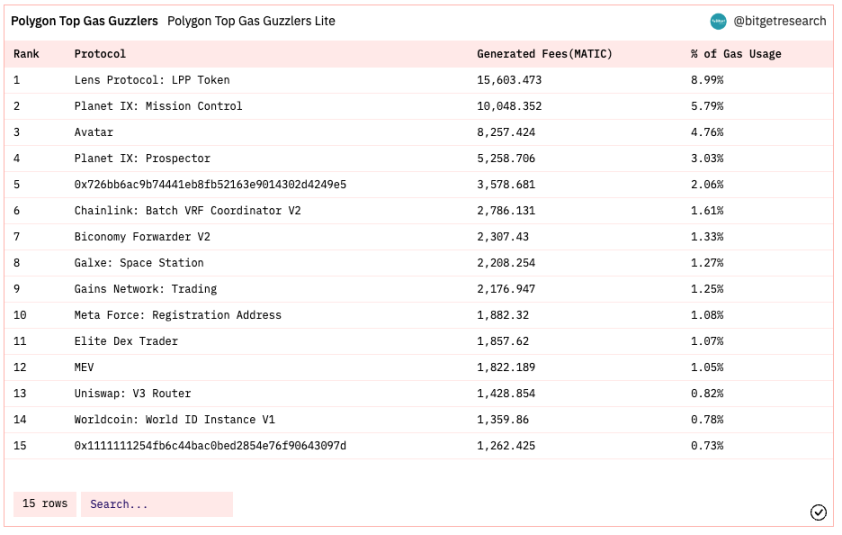Select Gains Network: Trading cell

click(x=146, y=289)
